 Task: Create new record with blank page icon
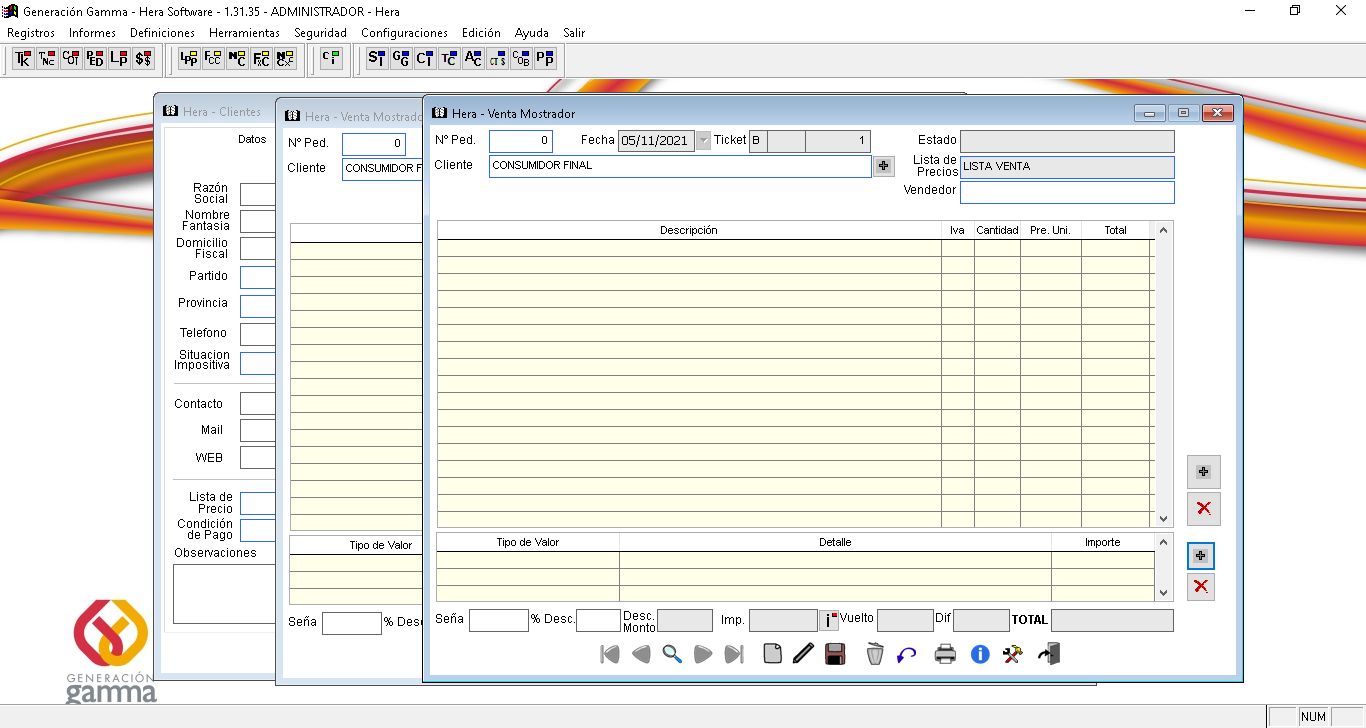click(x=772, y=654)
